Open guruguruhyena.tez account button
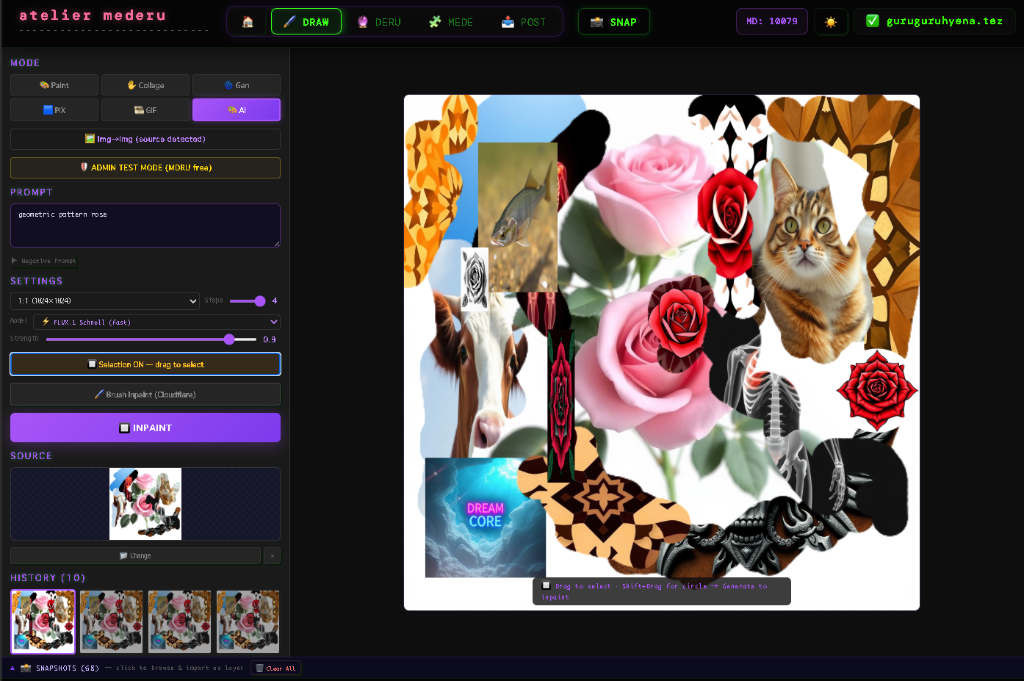This screenshot has width=1024, height=681. click(x=935, y=22)
